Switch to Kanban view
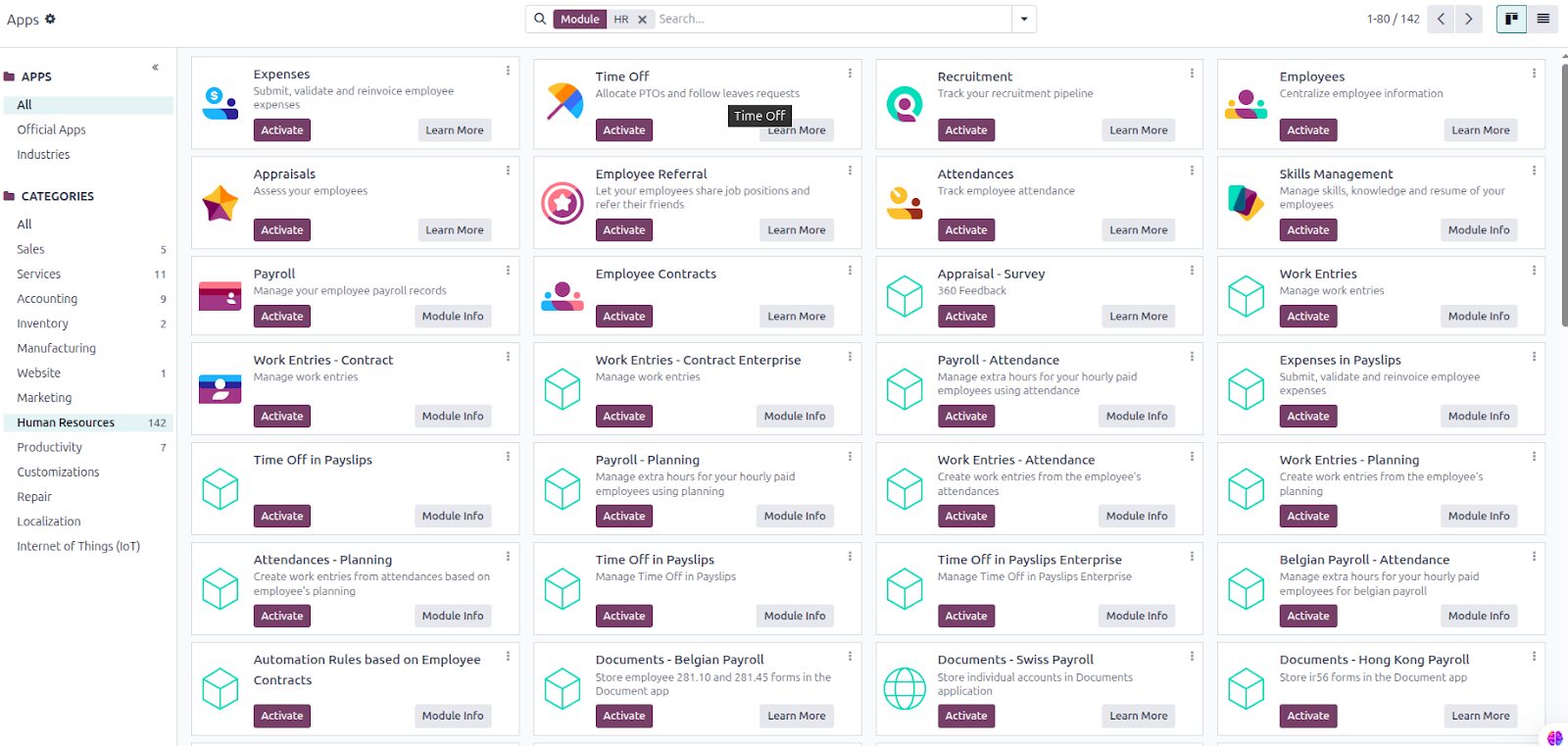The width and height of the screenshot is (1568, 746). [1511, 19]
